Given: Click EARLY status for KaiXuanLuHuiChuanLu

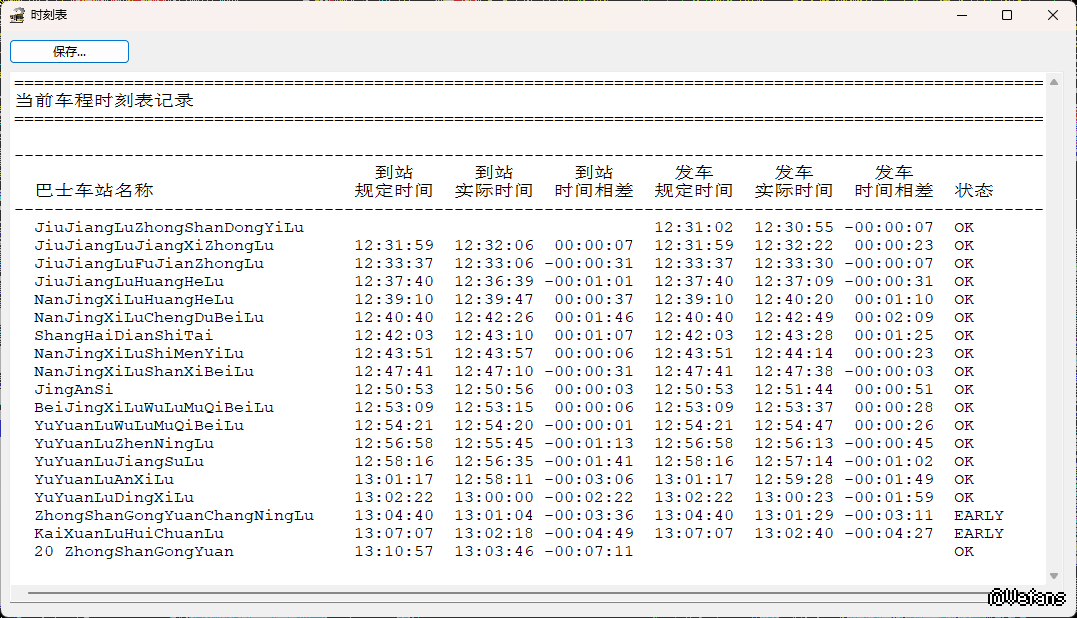Looking at the screenshot, I should [979, 534].
